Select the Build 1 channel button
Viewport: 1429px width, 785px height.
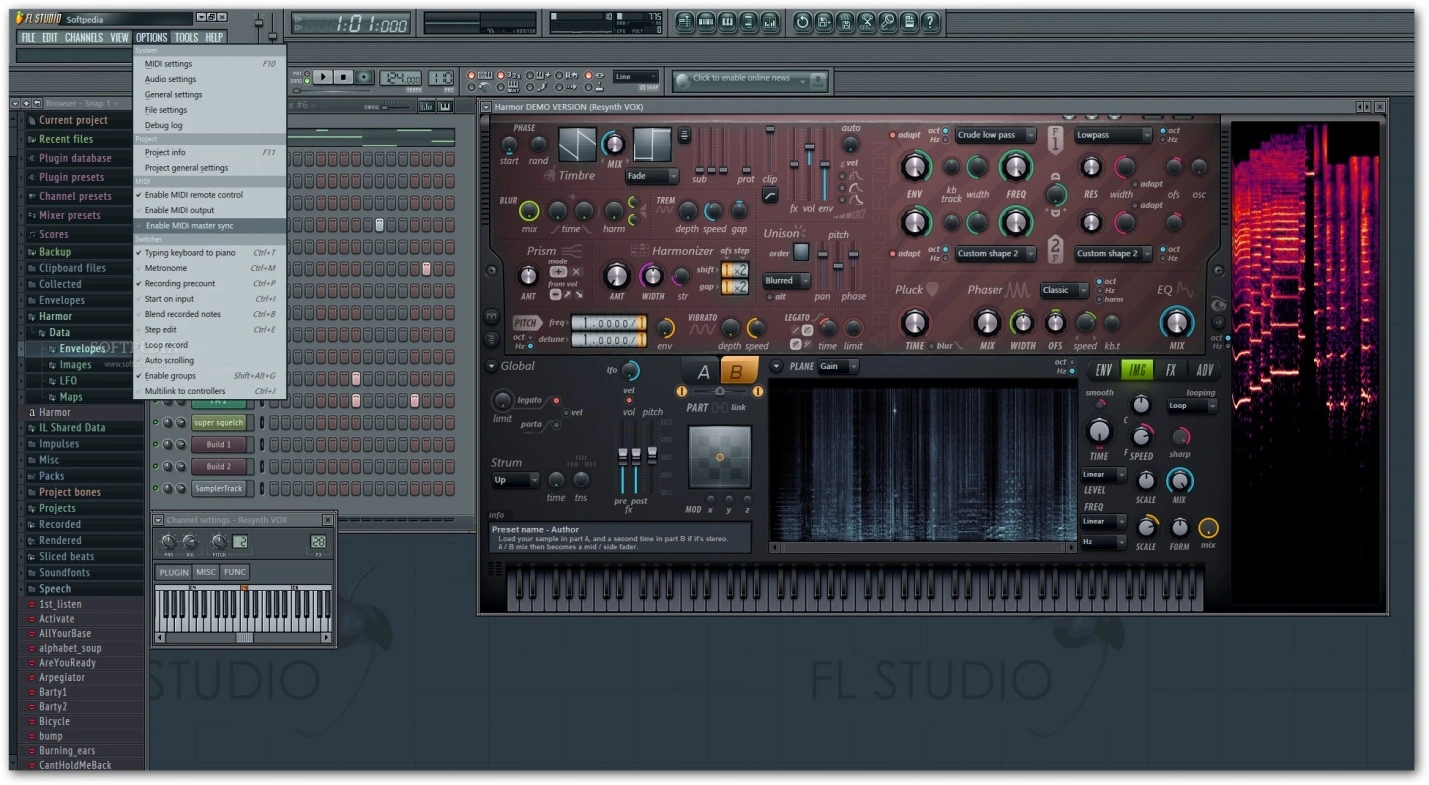pyautogui.click(x=219, y=445)
